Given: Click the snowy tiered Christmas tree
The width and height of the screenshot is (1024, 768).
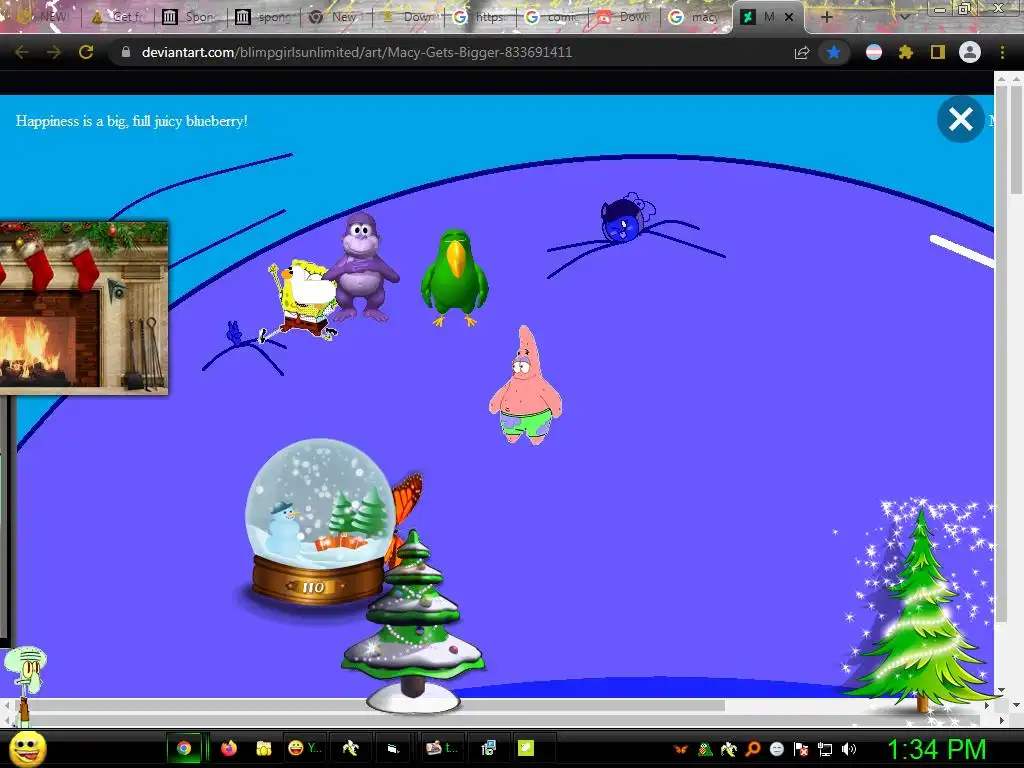Looking at the screenshot, I should (413, 620).
